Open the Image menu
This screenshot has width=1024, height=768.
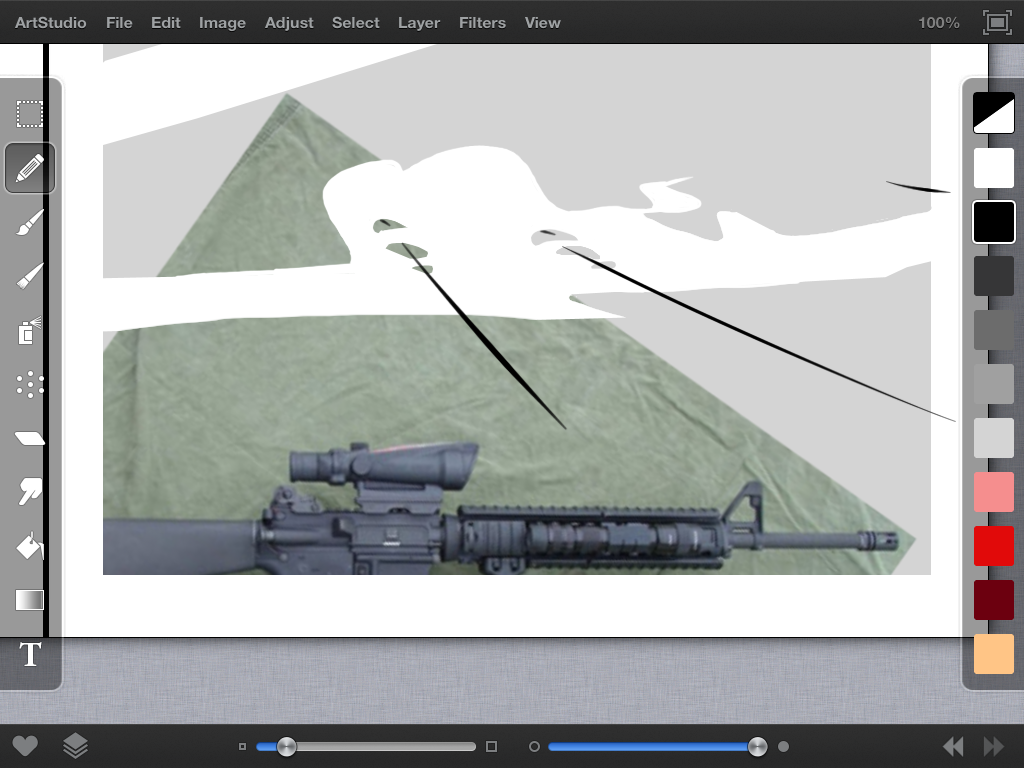(x=222, y=23)
